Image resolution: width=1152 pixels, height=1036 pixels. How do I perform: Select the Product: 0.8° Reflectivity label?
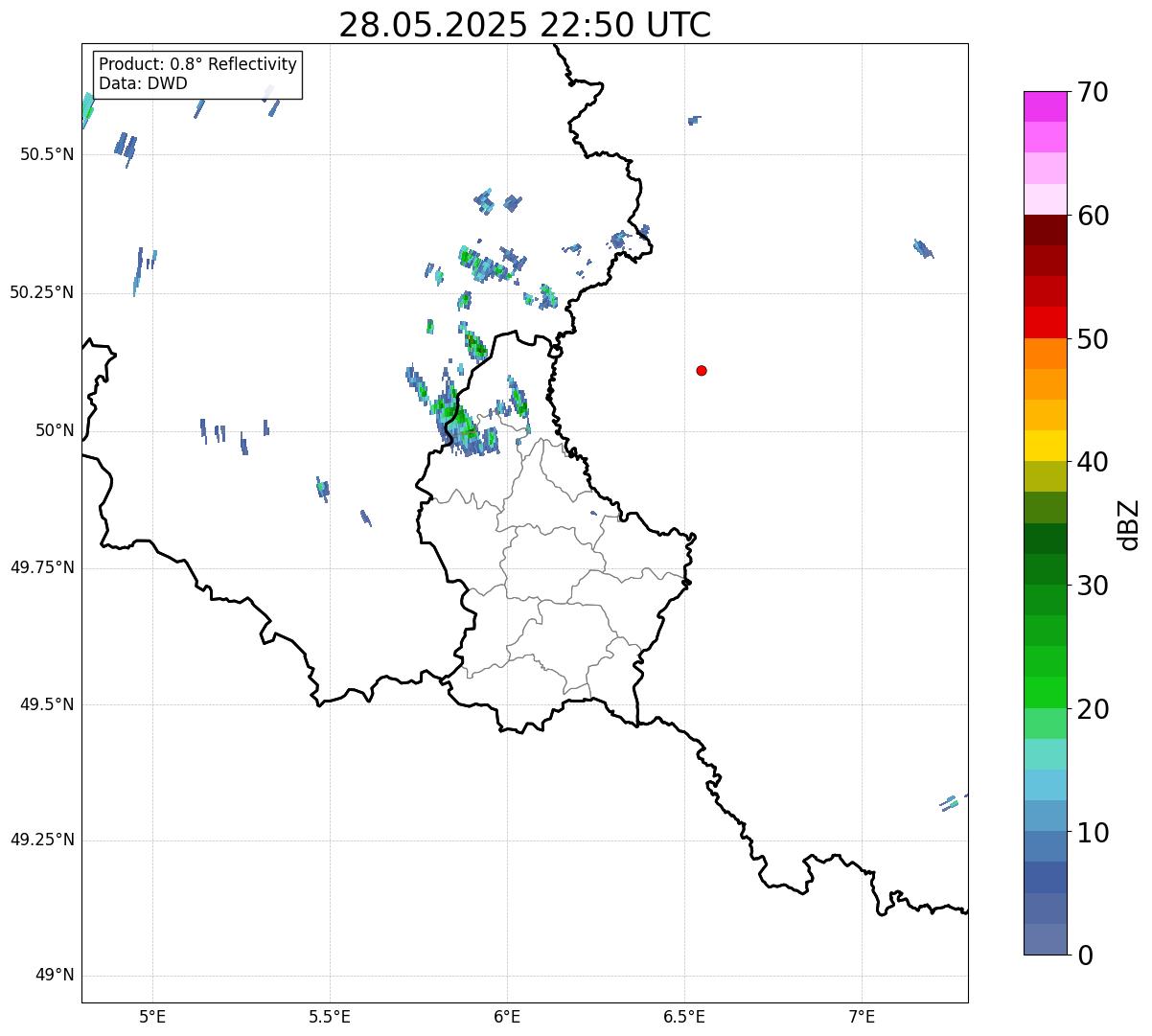pyautogui.click(x=198, y=64)
